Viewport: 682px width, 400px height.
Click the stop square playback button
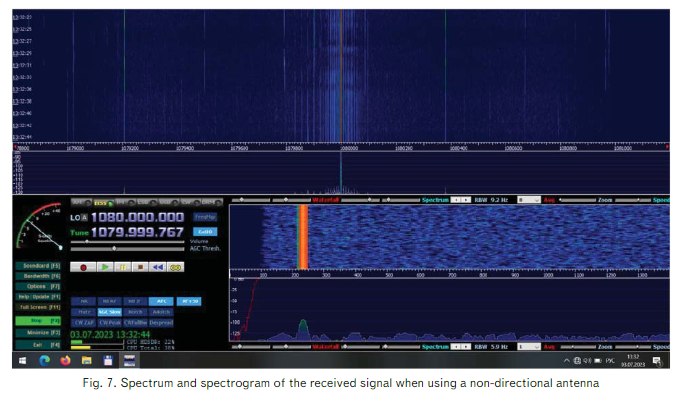pyautogui.click(x=140, y=267)
